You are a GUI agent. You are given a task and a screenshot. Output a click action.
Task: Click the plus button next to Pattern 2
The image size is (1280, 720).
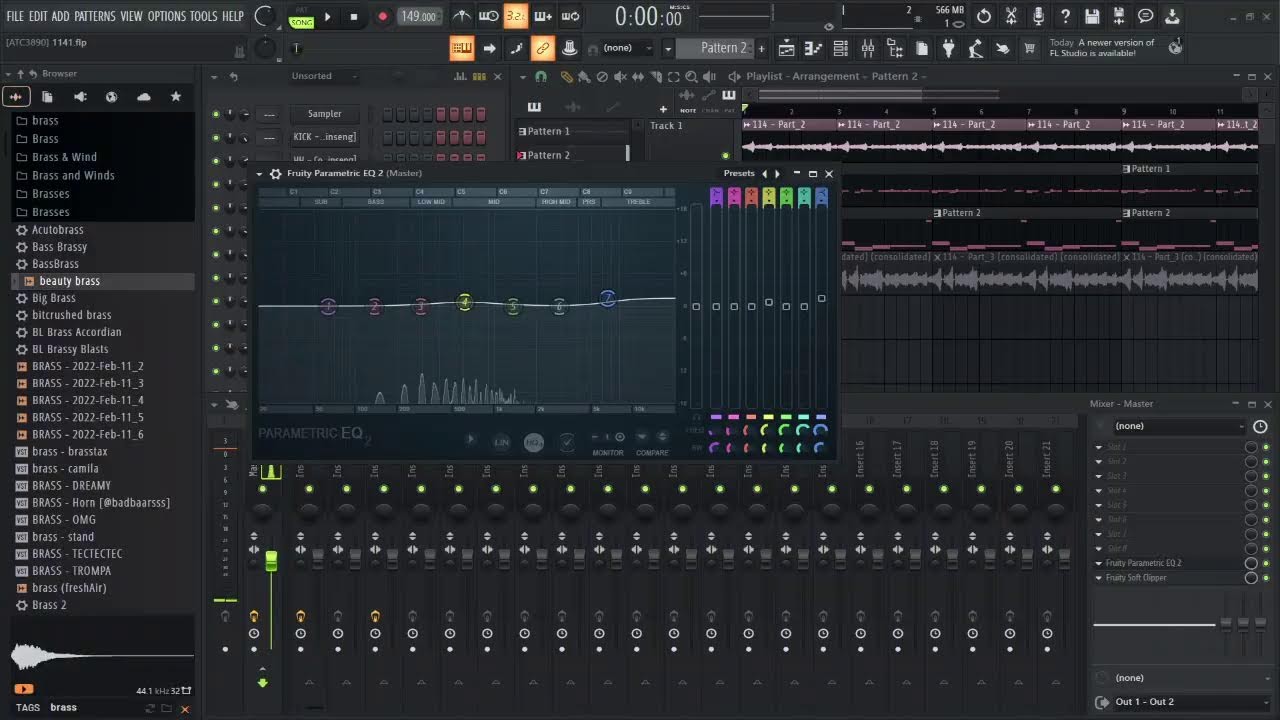tap(761, 48)
